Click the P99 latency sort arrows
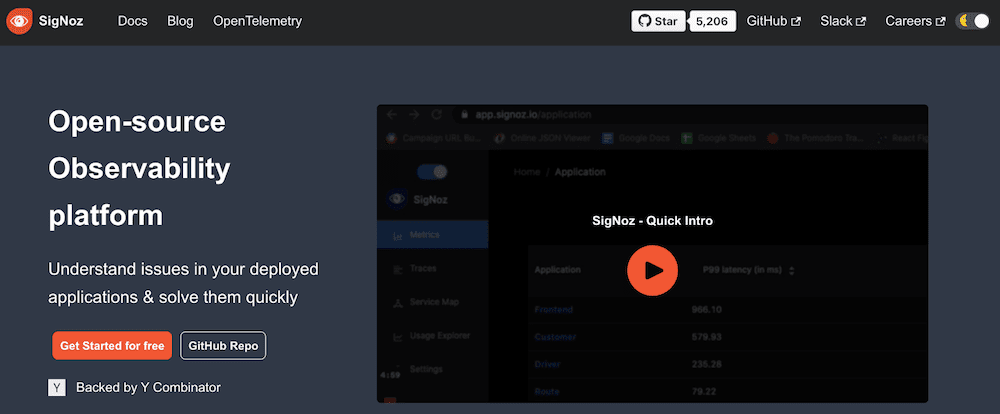 792,270
